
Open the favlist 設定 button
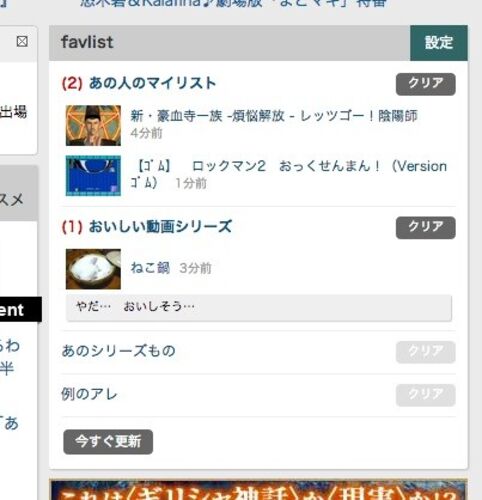point(439,43)
